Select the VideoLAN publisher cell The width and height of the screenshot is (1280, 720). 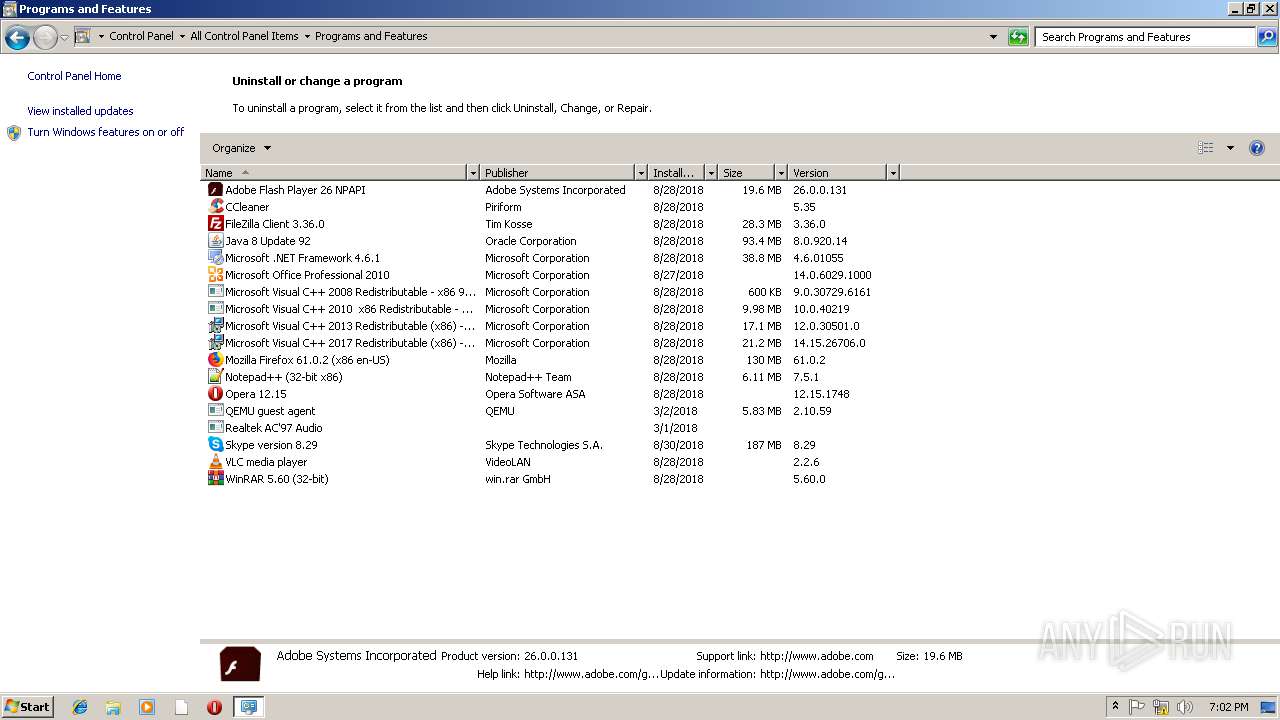[508, 462]
